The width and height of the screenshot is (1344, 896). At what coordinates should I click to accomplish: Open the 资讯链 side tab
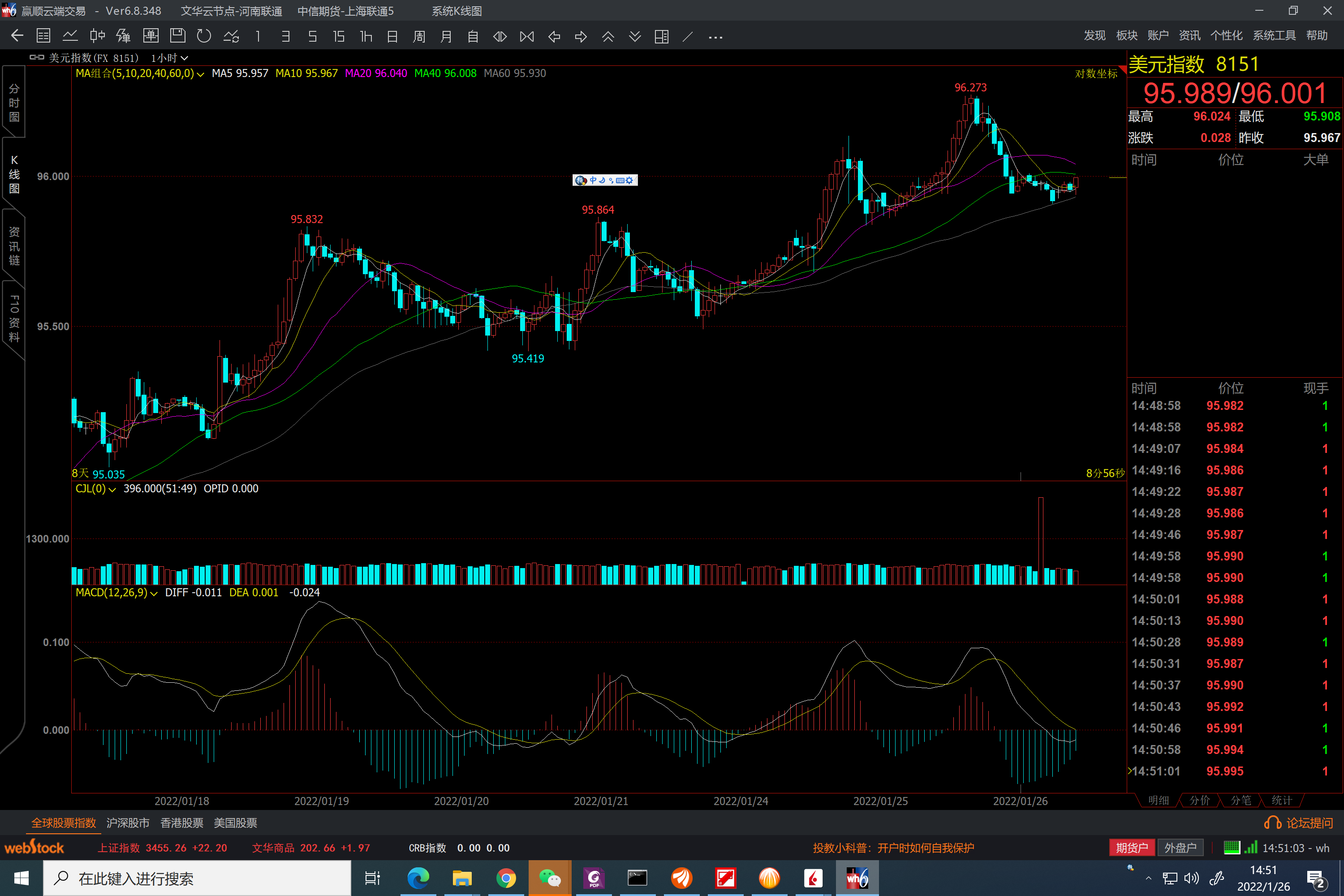[14, 246]
